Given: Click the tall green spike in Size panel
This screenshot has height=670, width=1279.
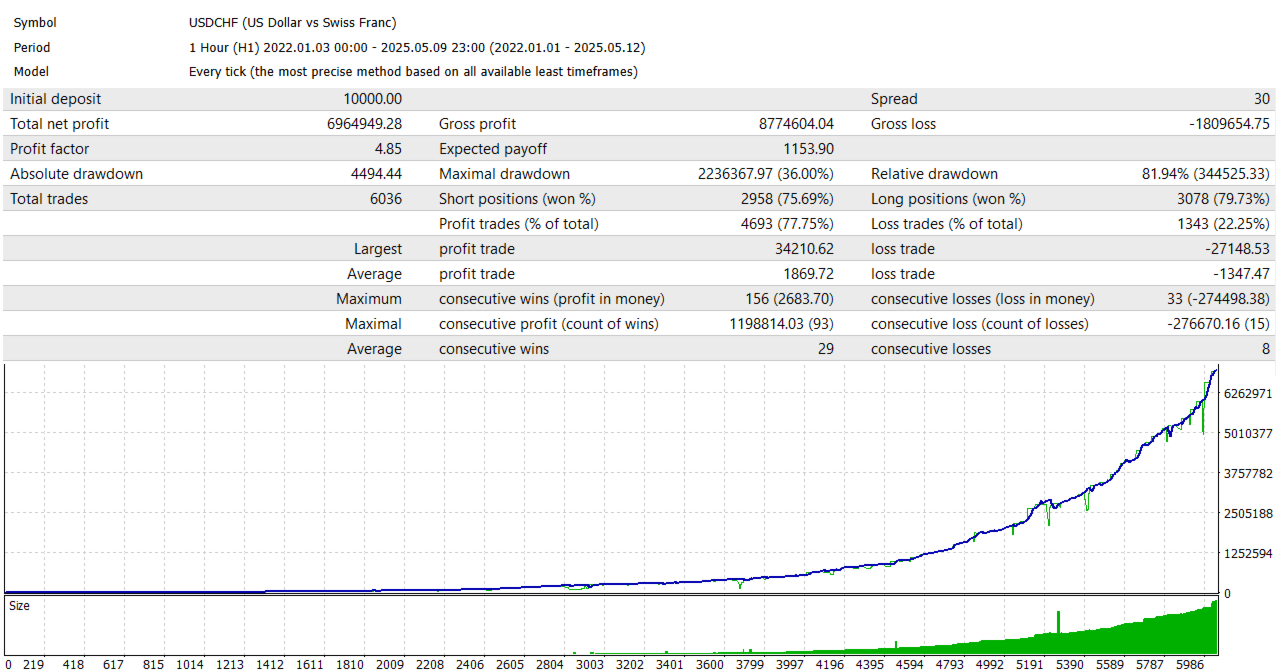Looking at the screenshot, I should tap(1058, 622).
